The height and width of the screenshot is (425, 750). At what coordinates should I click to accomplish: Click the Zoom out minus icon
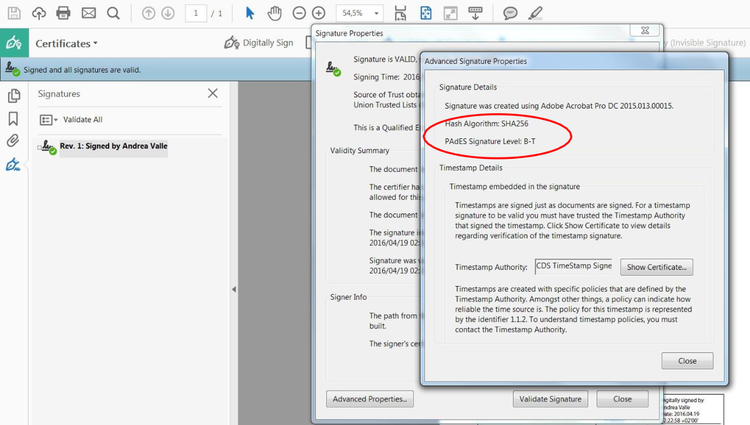(x=299, y=13)
